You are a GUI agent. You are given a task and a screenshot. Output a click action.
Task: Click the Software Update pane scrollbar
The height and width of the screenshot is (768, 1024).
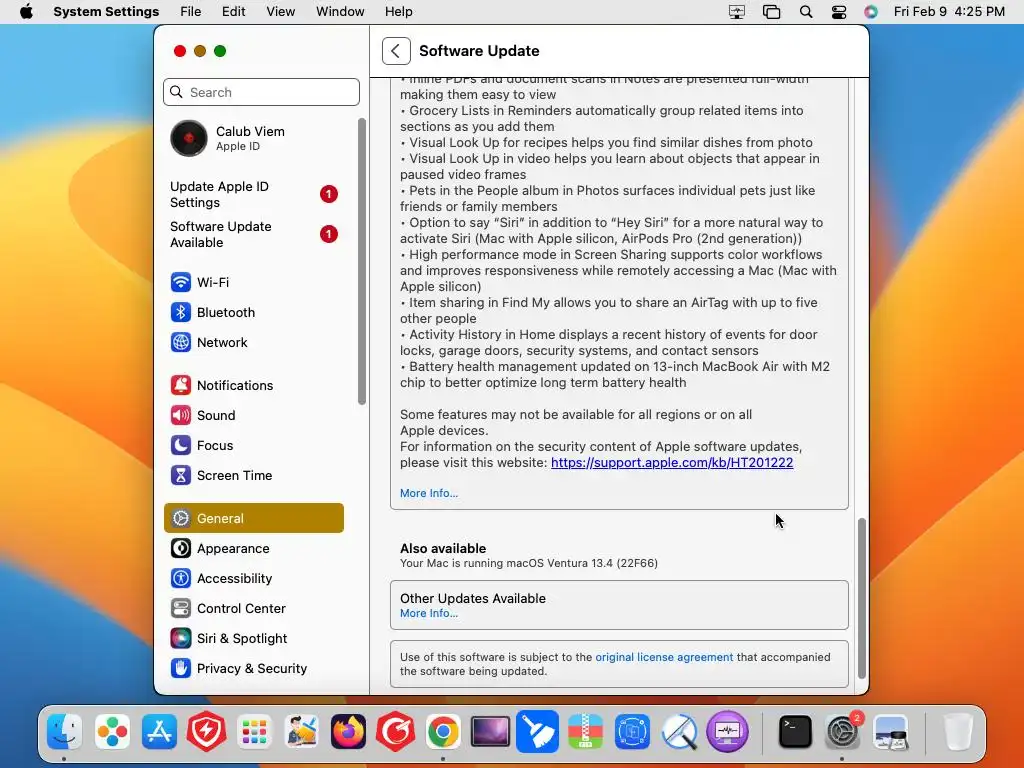861,598
